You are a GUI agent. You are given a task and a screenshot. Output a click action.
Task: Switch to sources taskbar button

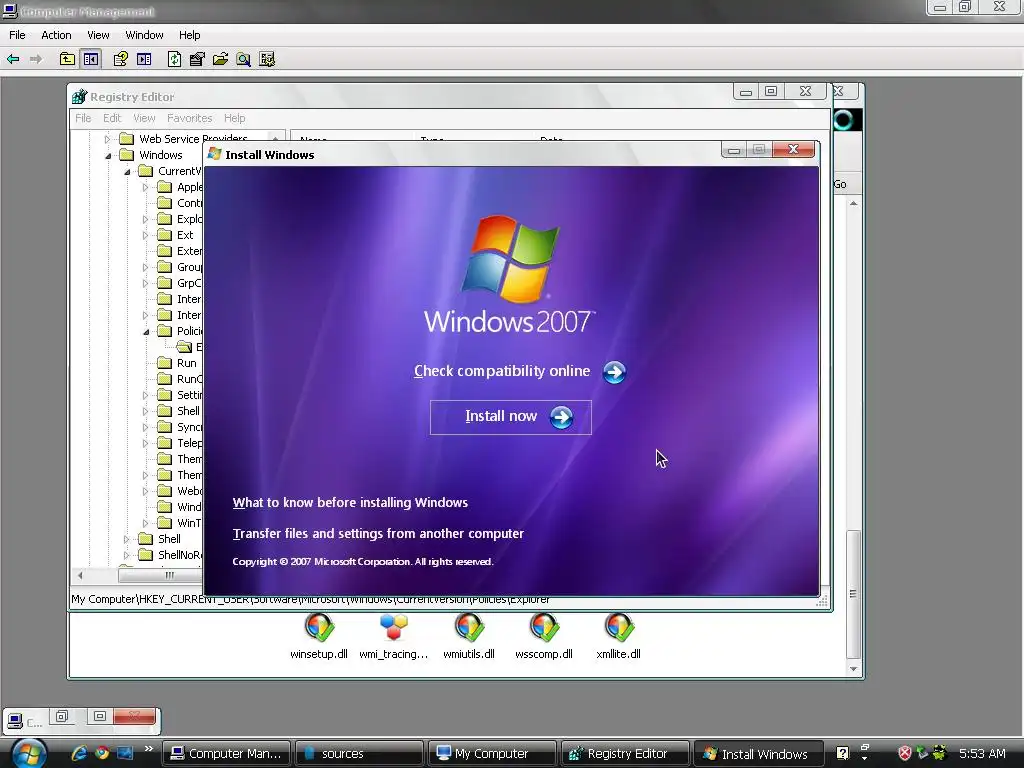tap(359, 754)
